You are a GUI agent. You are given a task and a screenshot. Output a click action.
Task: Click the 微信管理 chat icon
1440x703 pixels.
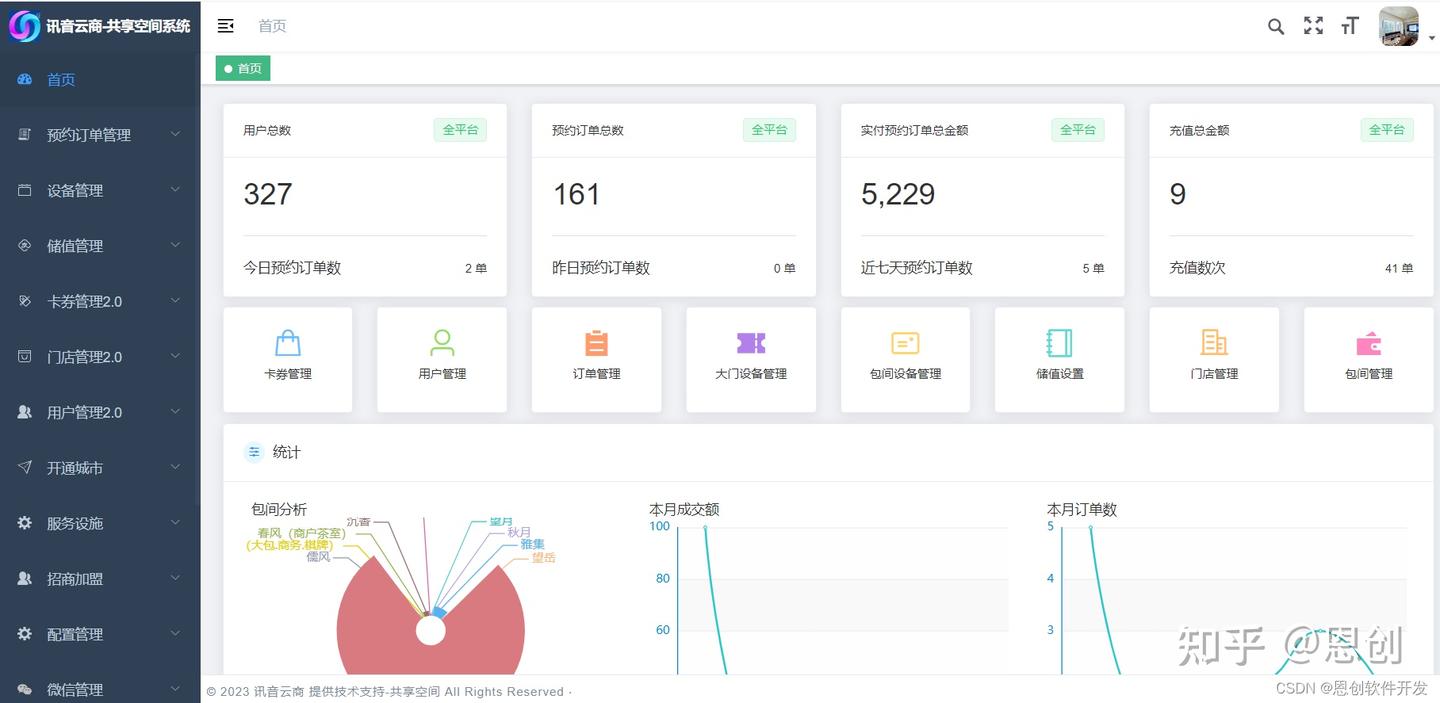click(x=25, y=689)
